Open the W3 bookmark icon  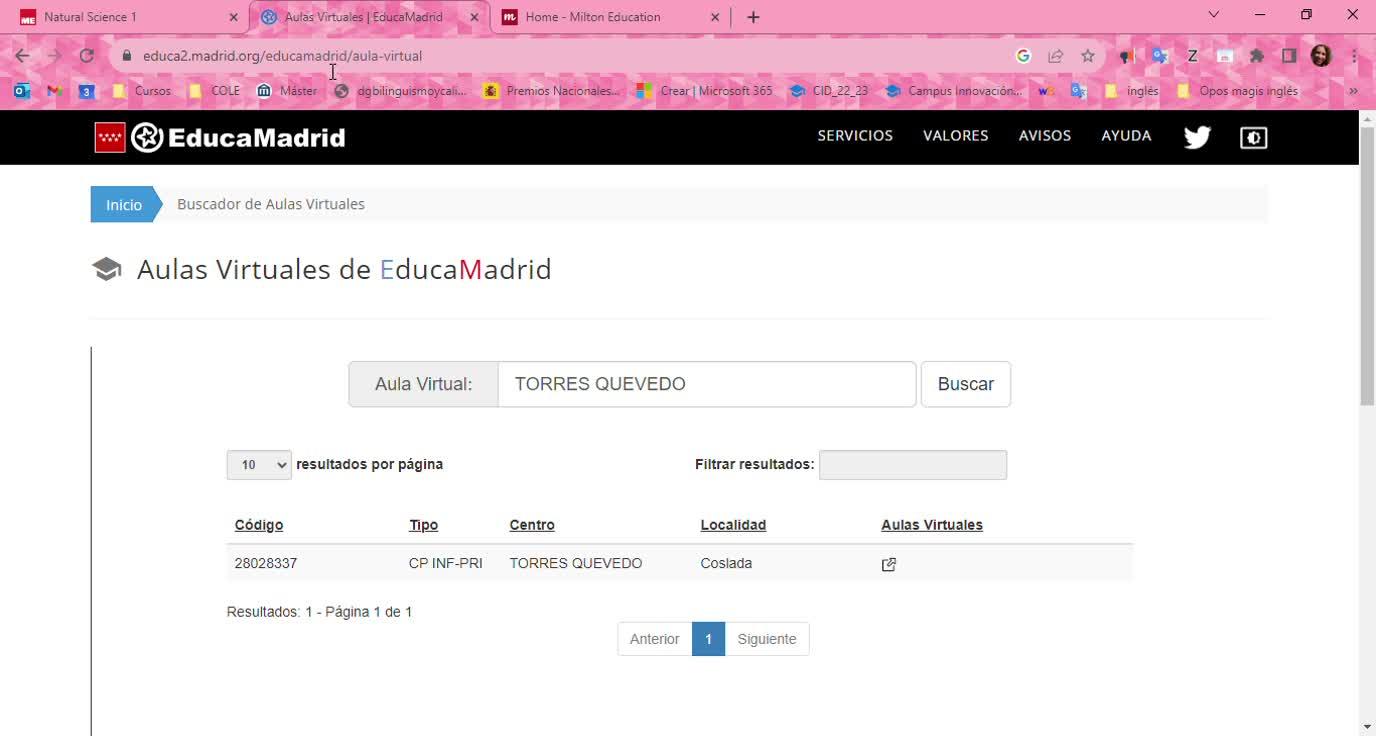pos(1046,91)
